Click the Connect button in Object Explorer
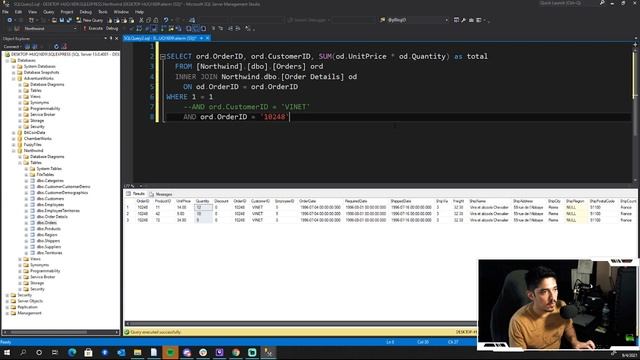 (x=12, y=47)
